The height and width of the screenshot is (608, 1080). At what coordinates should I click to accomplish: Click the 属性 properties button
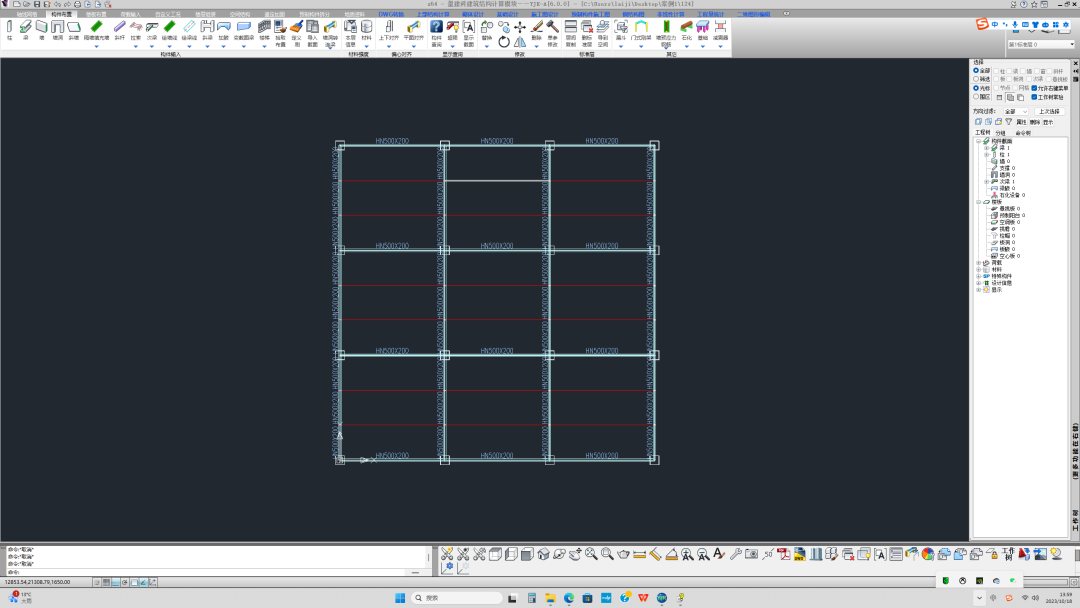[x=1021, y=122]
